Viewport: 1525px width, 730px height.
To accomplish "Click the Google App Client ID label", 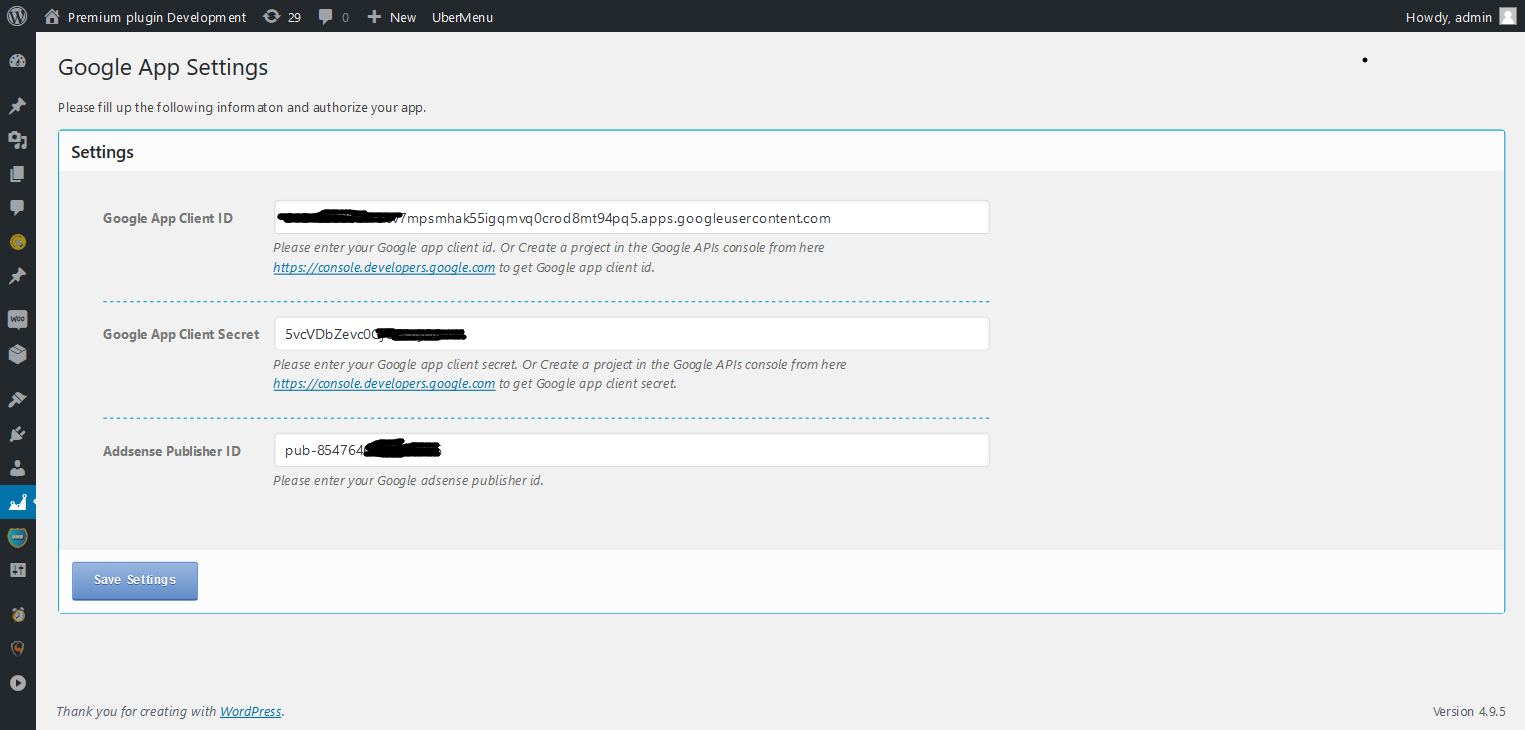I will (168, 218).
